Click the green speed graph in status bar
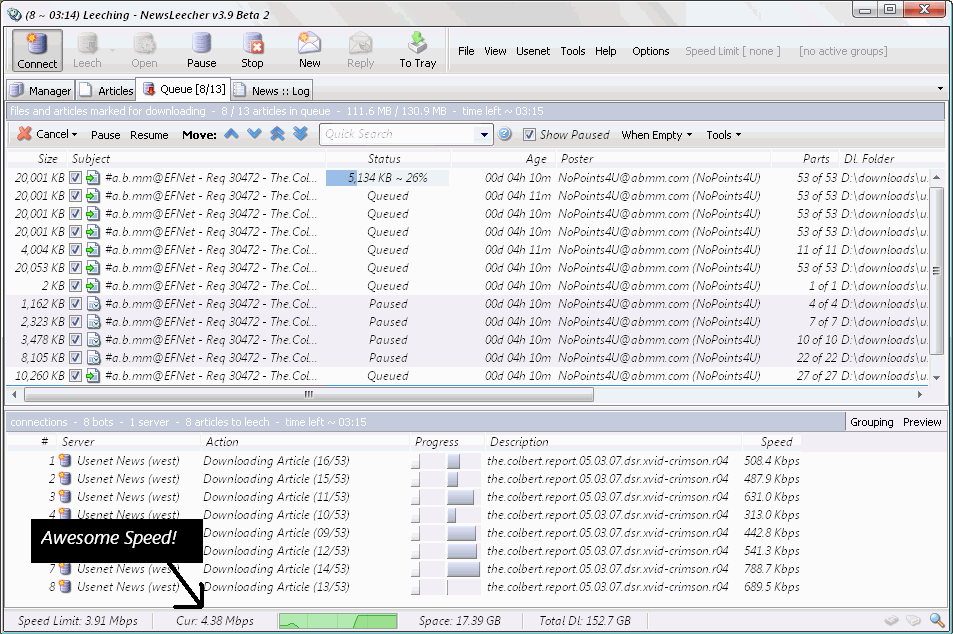 pyautogui.click(x=338, y=621)
